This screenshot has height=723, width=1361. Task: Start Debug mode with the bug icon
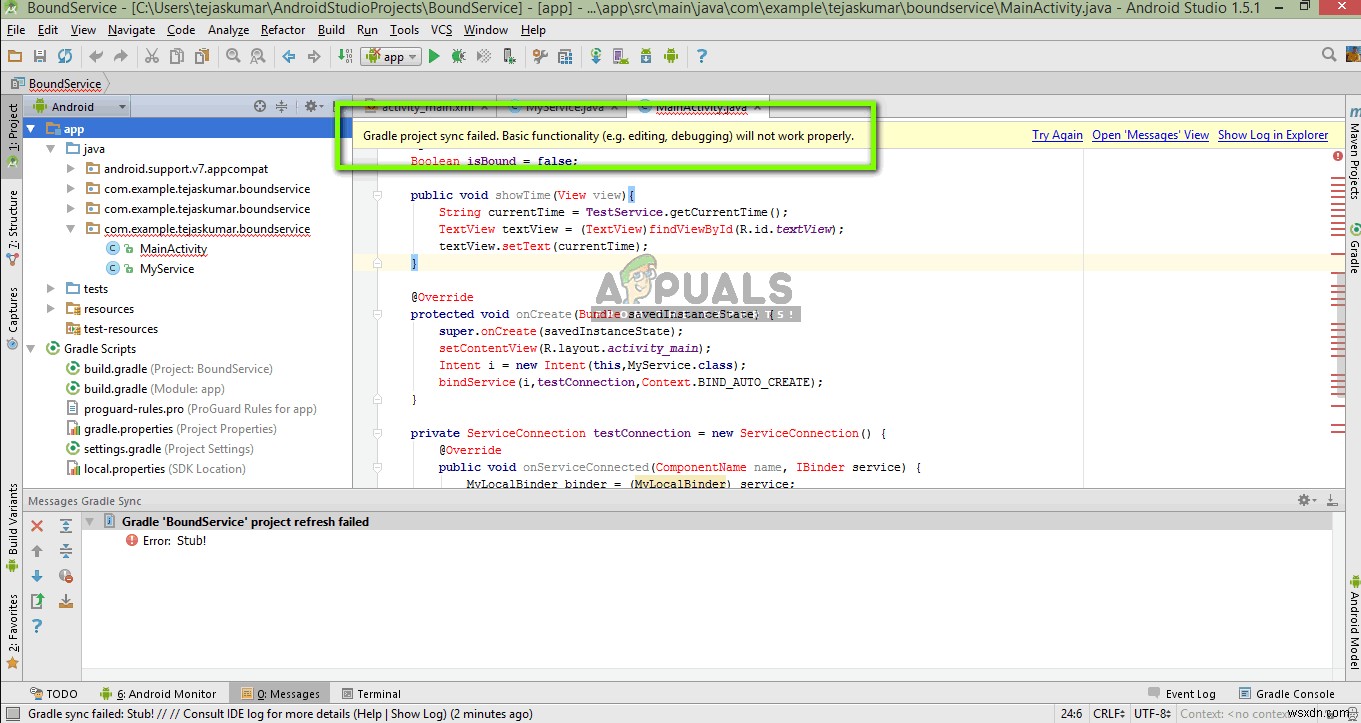pos(459,56)
